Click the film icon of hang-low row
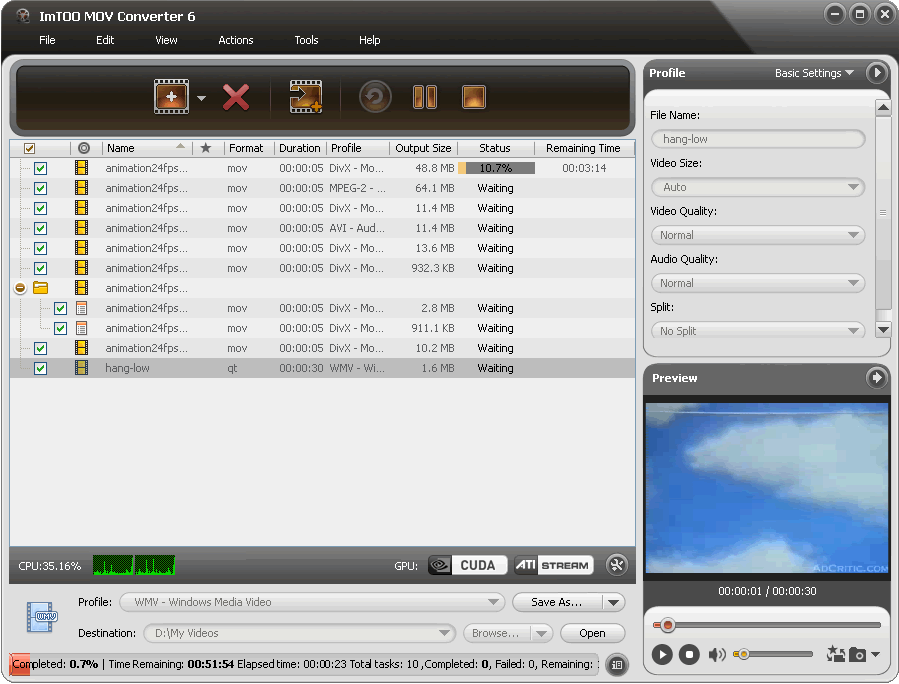Screen dimensions: 899x684 81,368
